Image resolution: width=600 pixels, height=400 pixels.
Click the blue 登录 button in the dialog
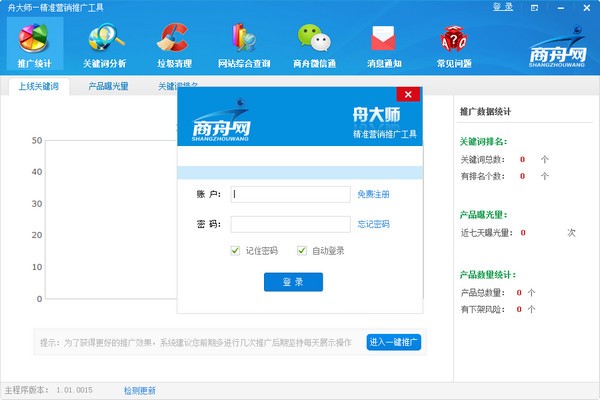pos(293,282)
